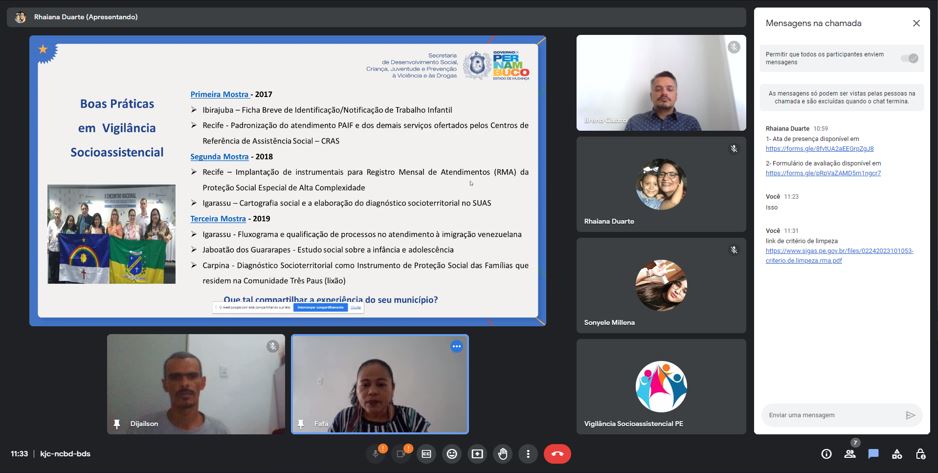The width and height of the screenshot is (938, 473).
Task: Open host controls lock icon
Action: click(920, 454)
